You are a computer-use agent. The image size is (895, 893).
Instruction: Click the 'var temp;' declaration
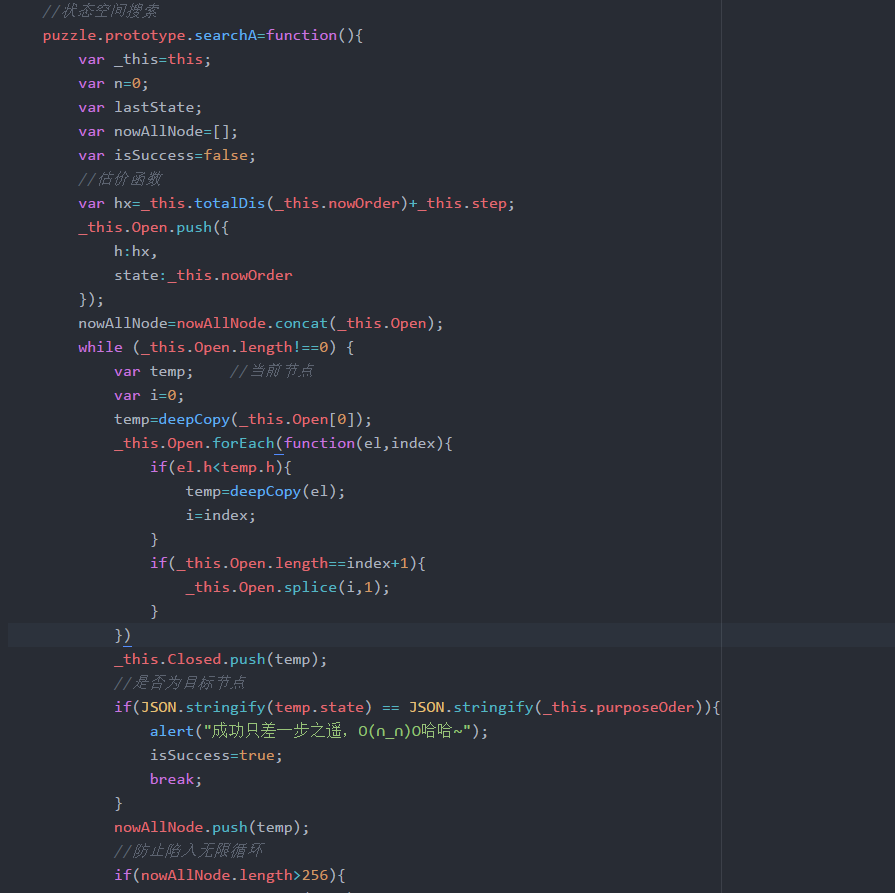[x=154, y=371]
